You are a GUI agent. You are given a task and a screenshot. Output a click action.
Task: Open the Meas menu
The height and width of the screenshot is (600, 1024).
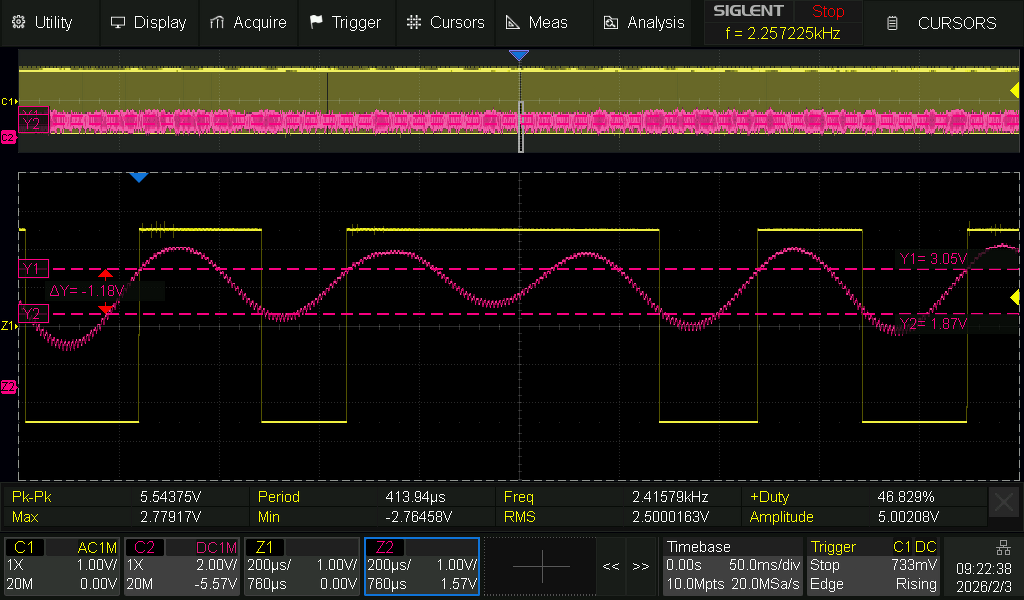537,22
